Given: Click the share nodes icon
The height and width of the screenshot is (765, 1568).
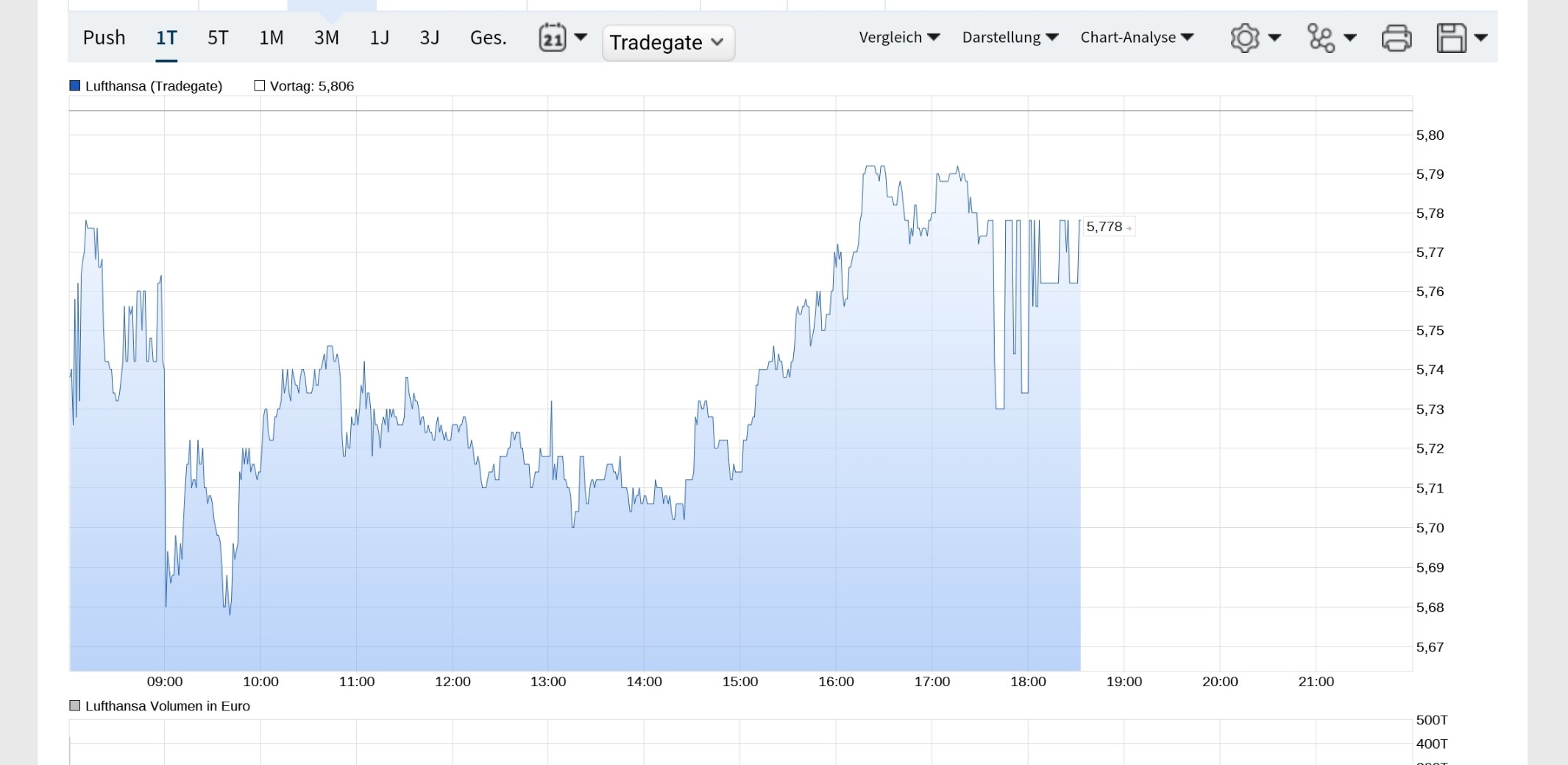Looking at the screenshot, I should point(1321,38).
